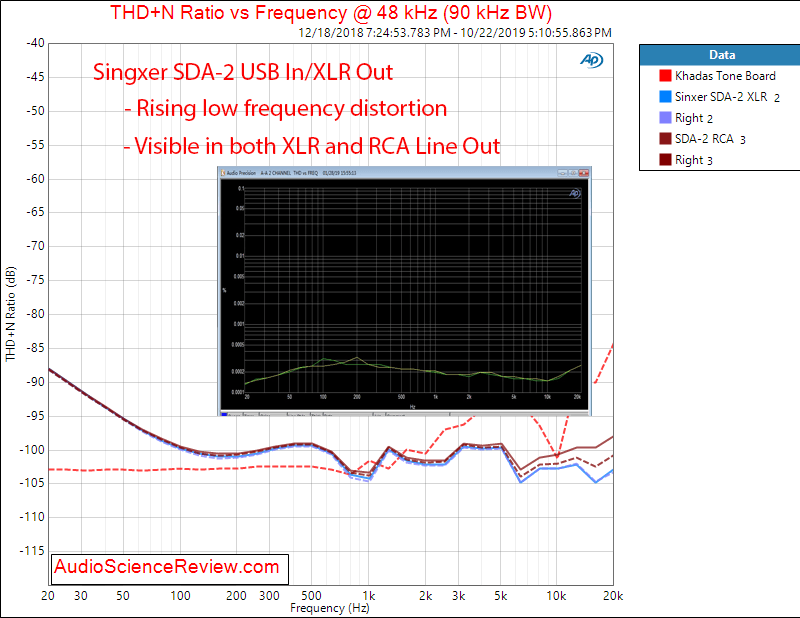Click the '500' tick on the main frequency axis

click(x=311, y=596)
